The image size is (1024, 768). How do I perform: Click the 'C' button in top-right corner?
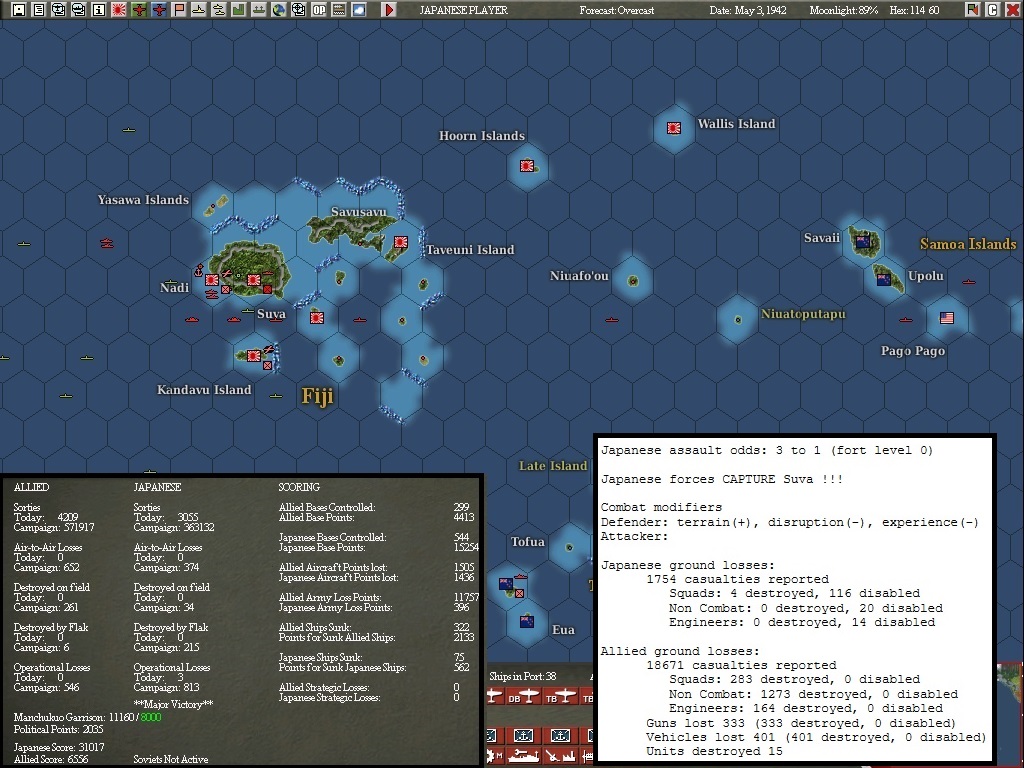(x=992, y=10)
